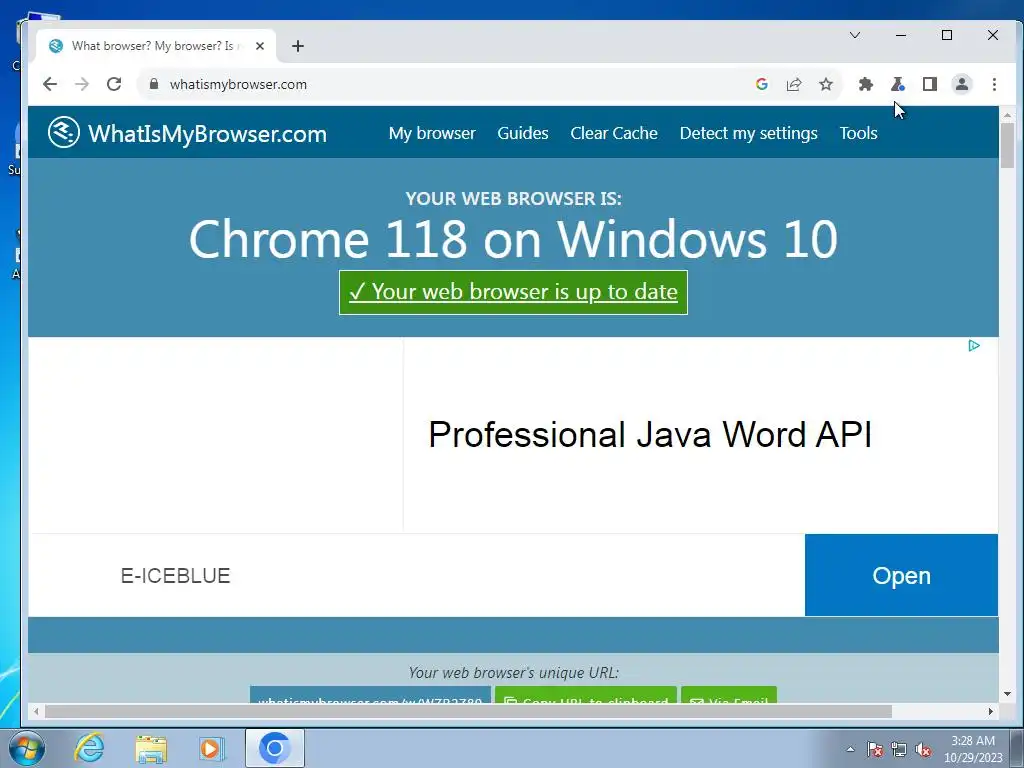Open the Clear Cache menu item

pos(614,133)
